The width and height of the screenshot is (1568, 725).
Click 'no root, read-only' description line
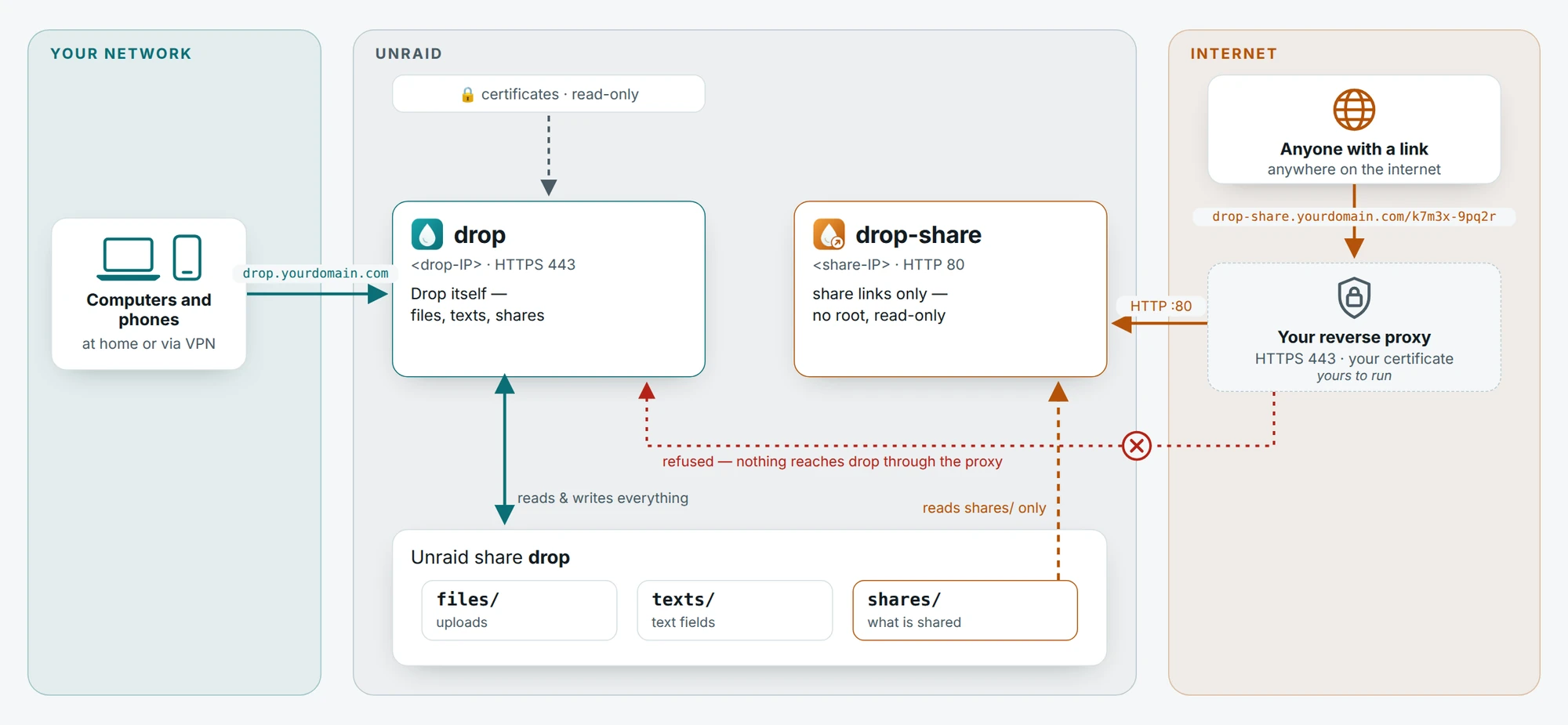tap(879, 315)
